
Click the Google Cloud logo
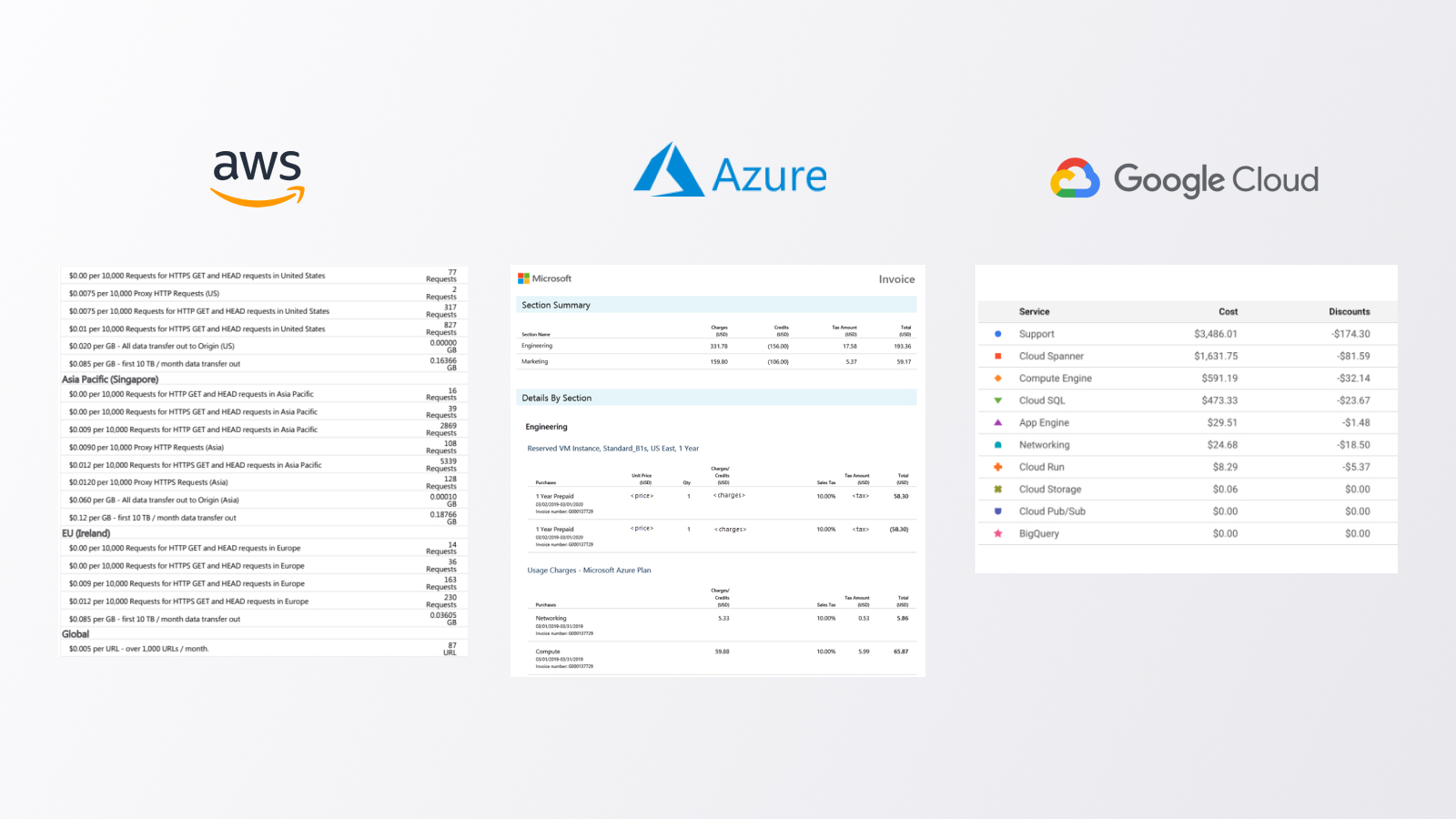(x=1184, y=178)
